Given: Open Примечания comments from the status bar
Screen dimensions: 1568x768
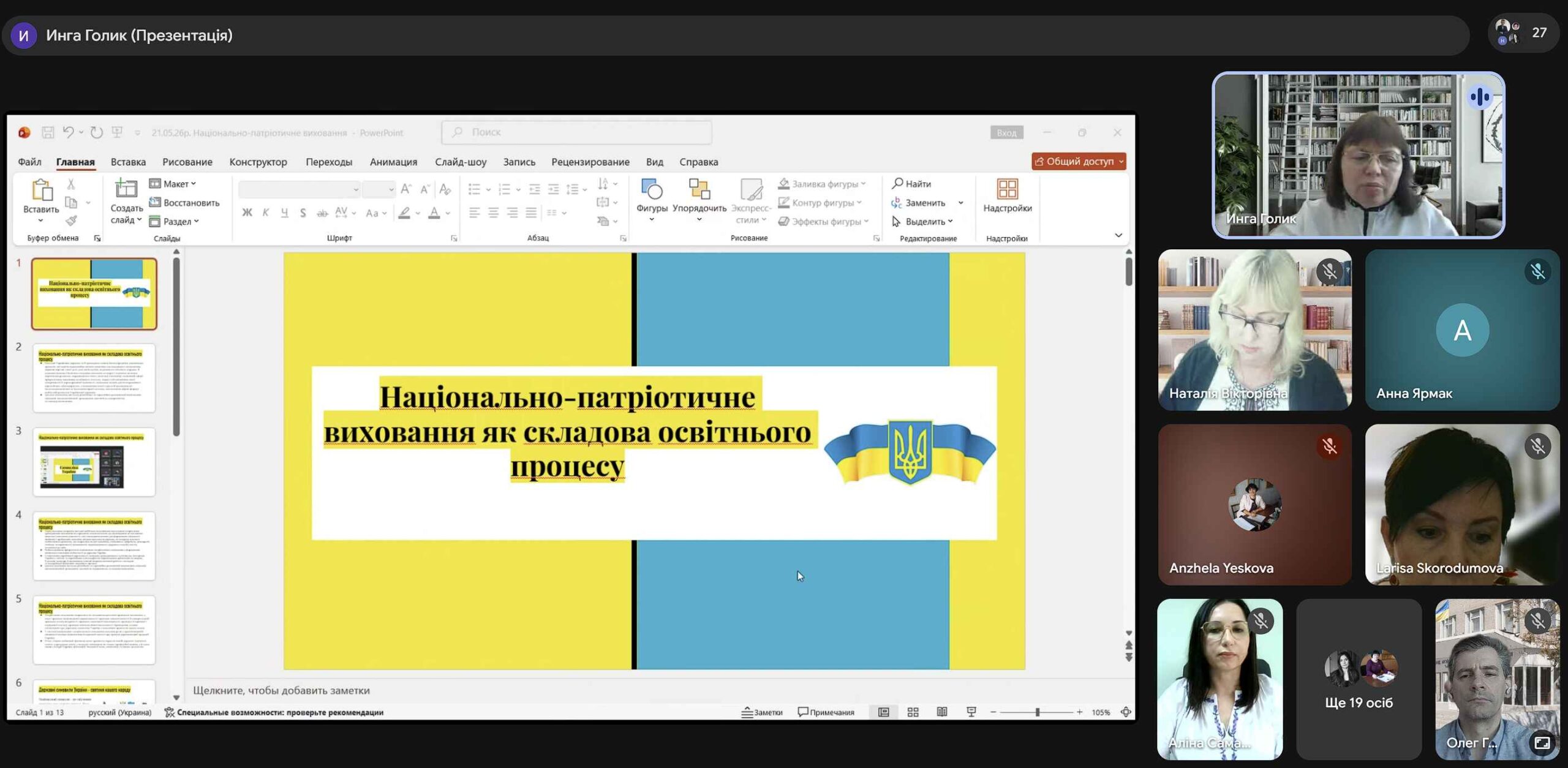Looking at the screenshot, I should coord(826,712).
